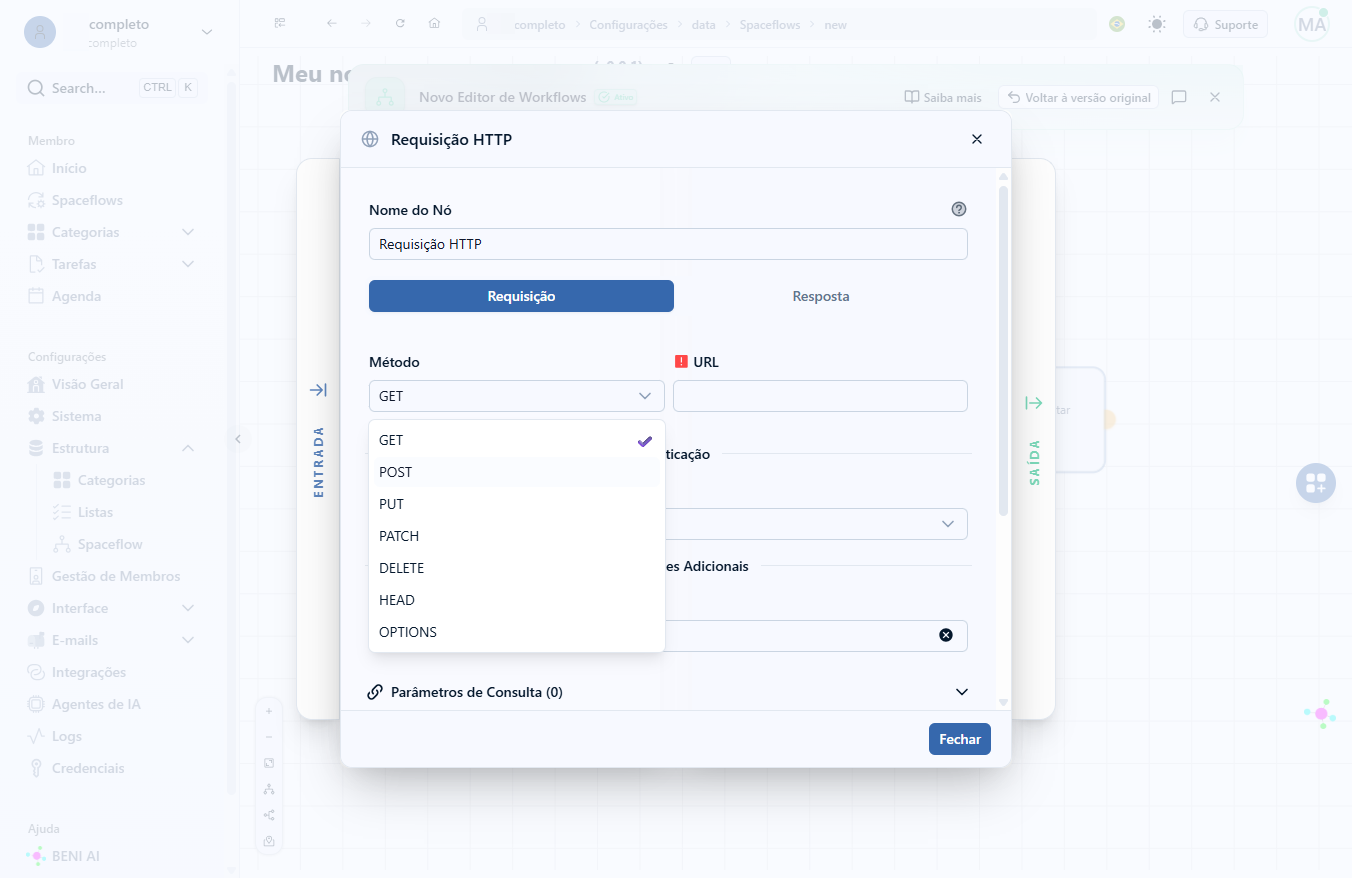Select the checked GET option
This screenshot has height=878, width=1352.
516,440
